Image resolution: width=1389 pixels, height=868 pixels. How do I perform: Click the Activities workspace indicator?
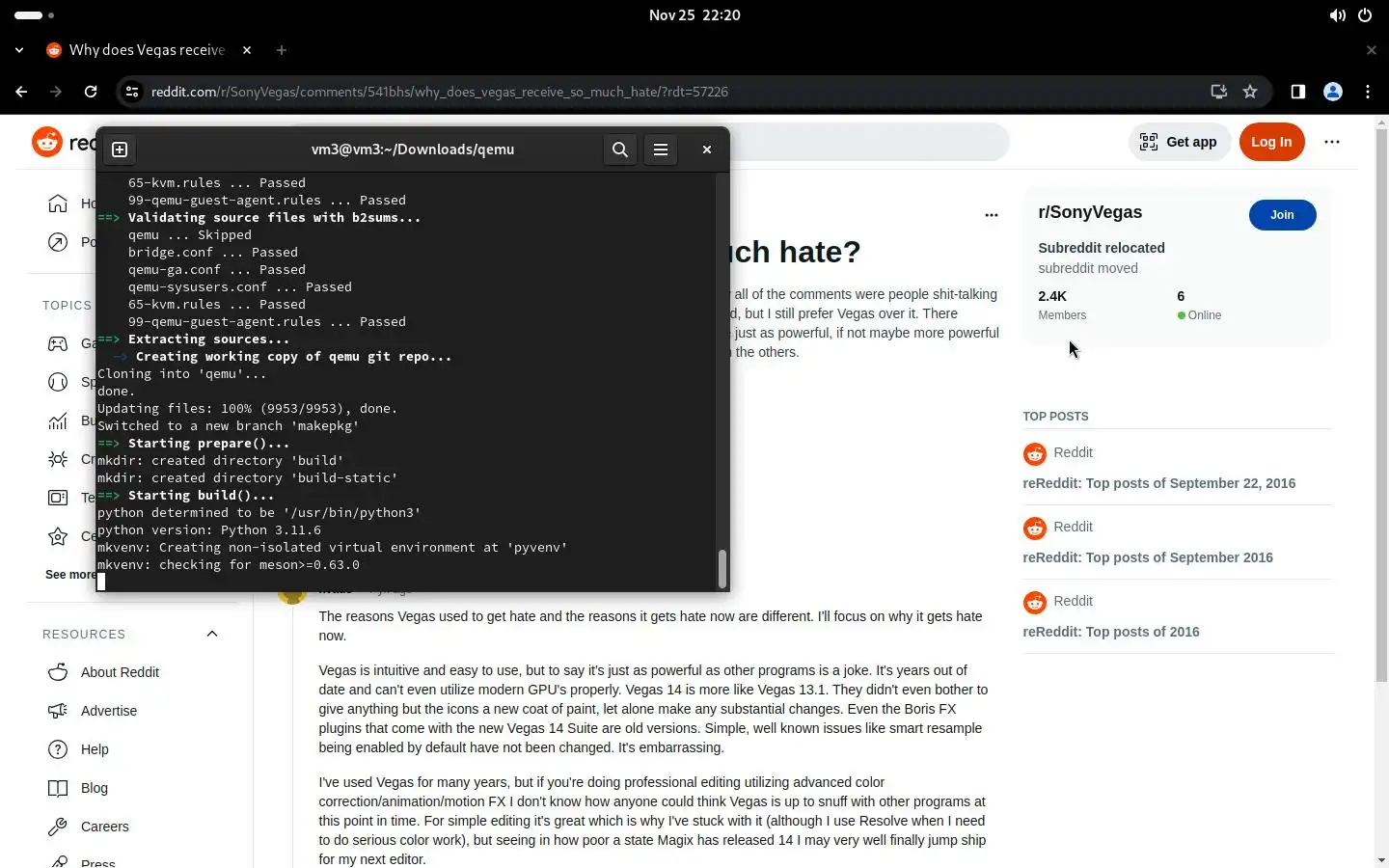[35, 15]
